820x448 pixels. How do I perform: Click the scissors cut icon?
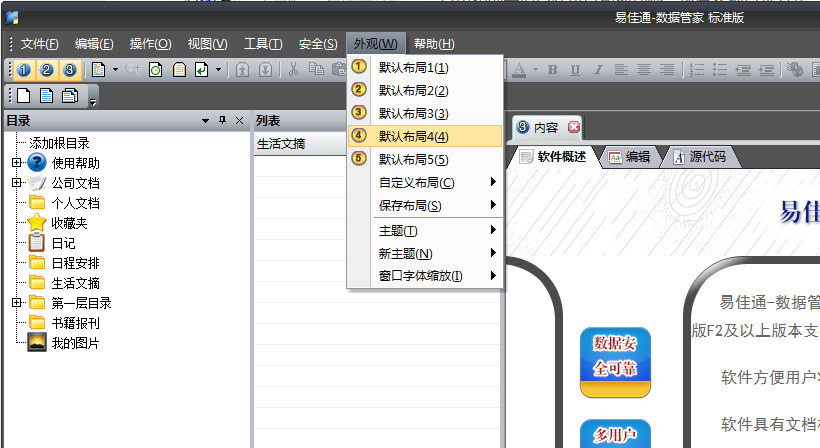click(x=293, y=70)
